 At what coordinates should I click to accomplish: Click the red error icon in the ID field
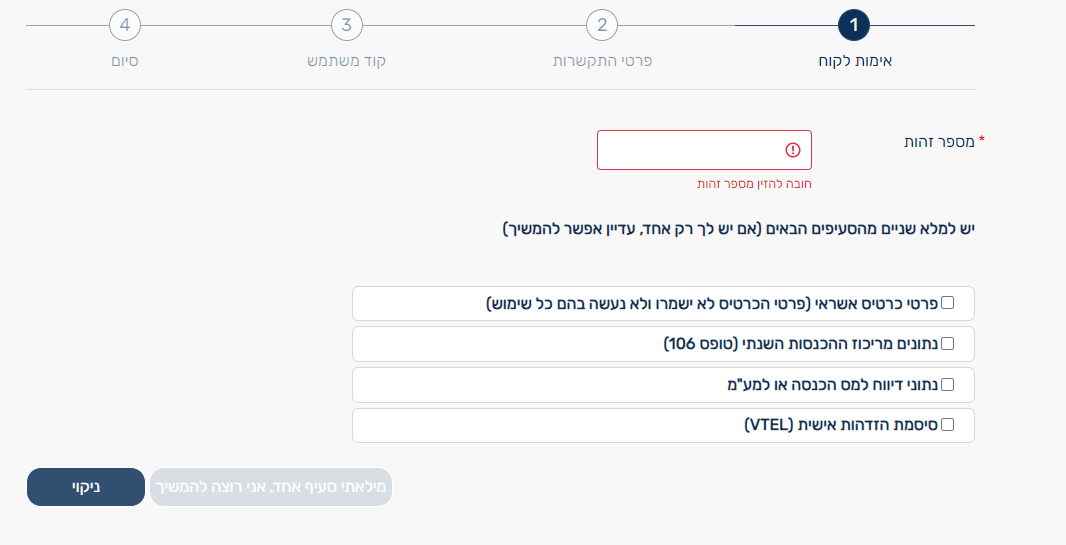pyautogui.click(x=793, y=150)
